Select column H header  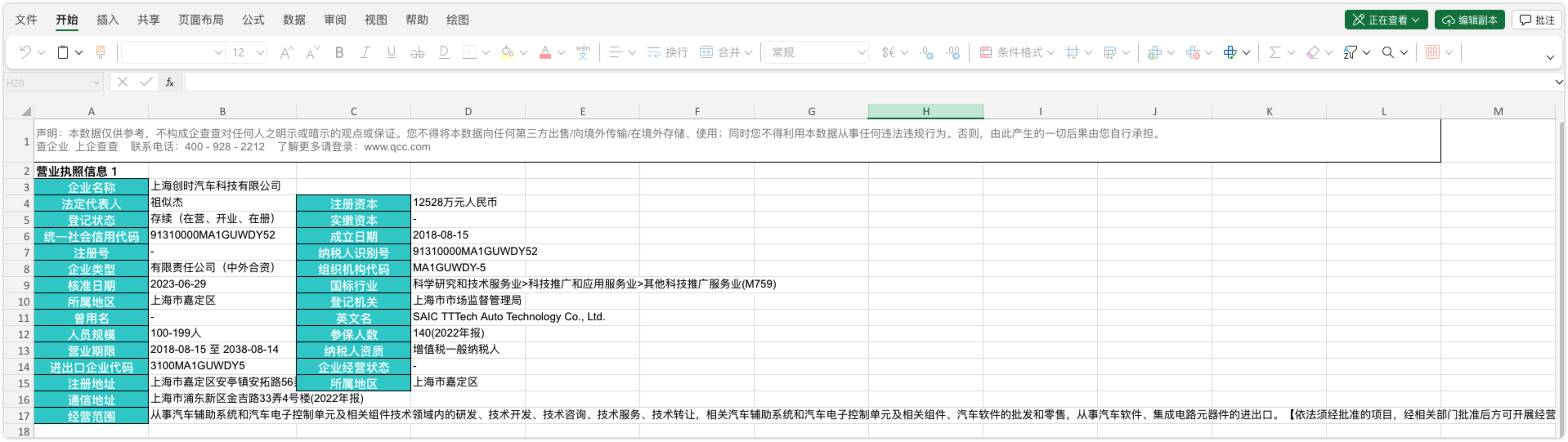tap(925, 111)
